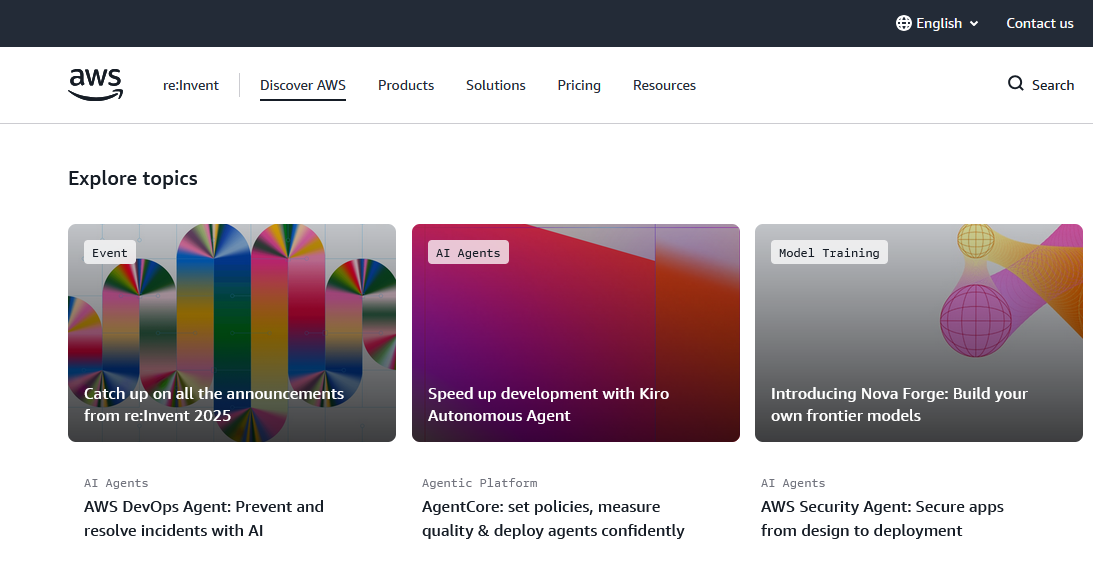Screen dimensions: 1093x588
Task: Open the re:Invent navigation link
Action: coord(191,85)
